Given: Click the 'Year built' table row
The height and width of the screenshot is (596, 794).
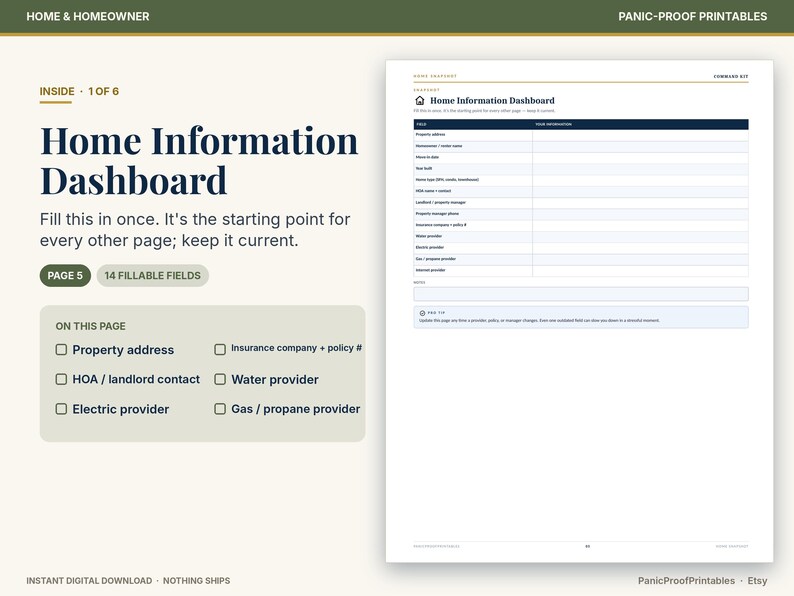Looking at the screenshot, I should (581, 169).
